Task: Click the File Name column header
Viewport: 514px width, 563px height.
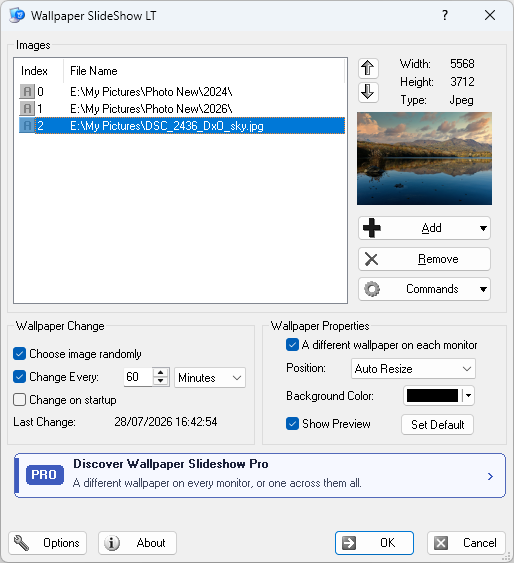Action: pyautogui.click(x=204, y=71)
